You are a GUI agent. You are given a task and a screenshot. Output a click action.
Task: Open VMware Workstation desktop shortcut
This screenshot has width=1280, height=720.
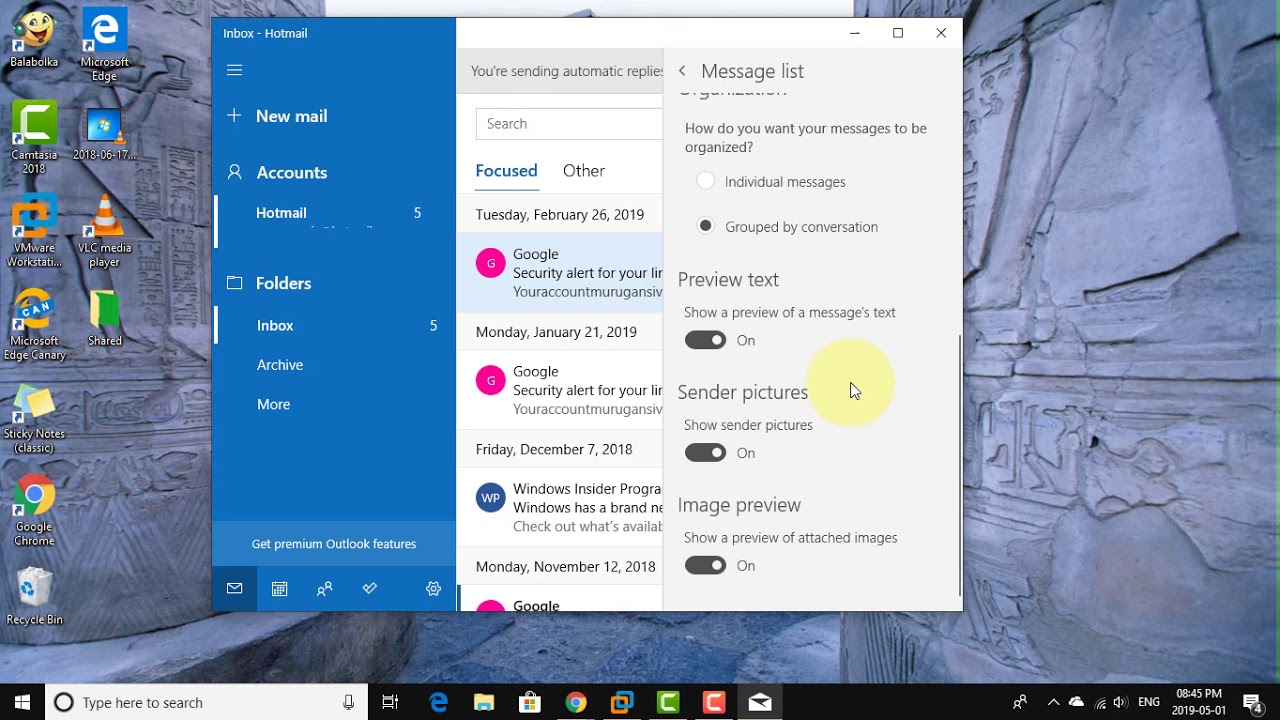34,233
